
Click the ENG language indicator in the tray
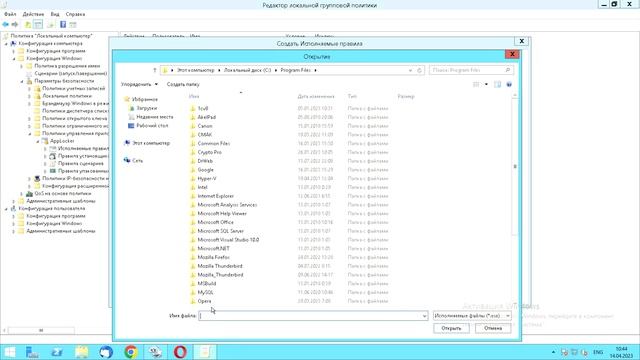click(598, 352)
